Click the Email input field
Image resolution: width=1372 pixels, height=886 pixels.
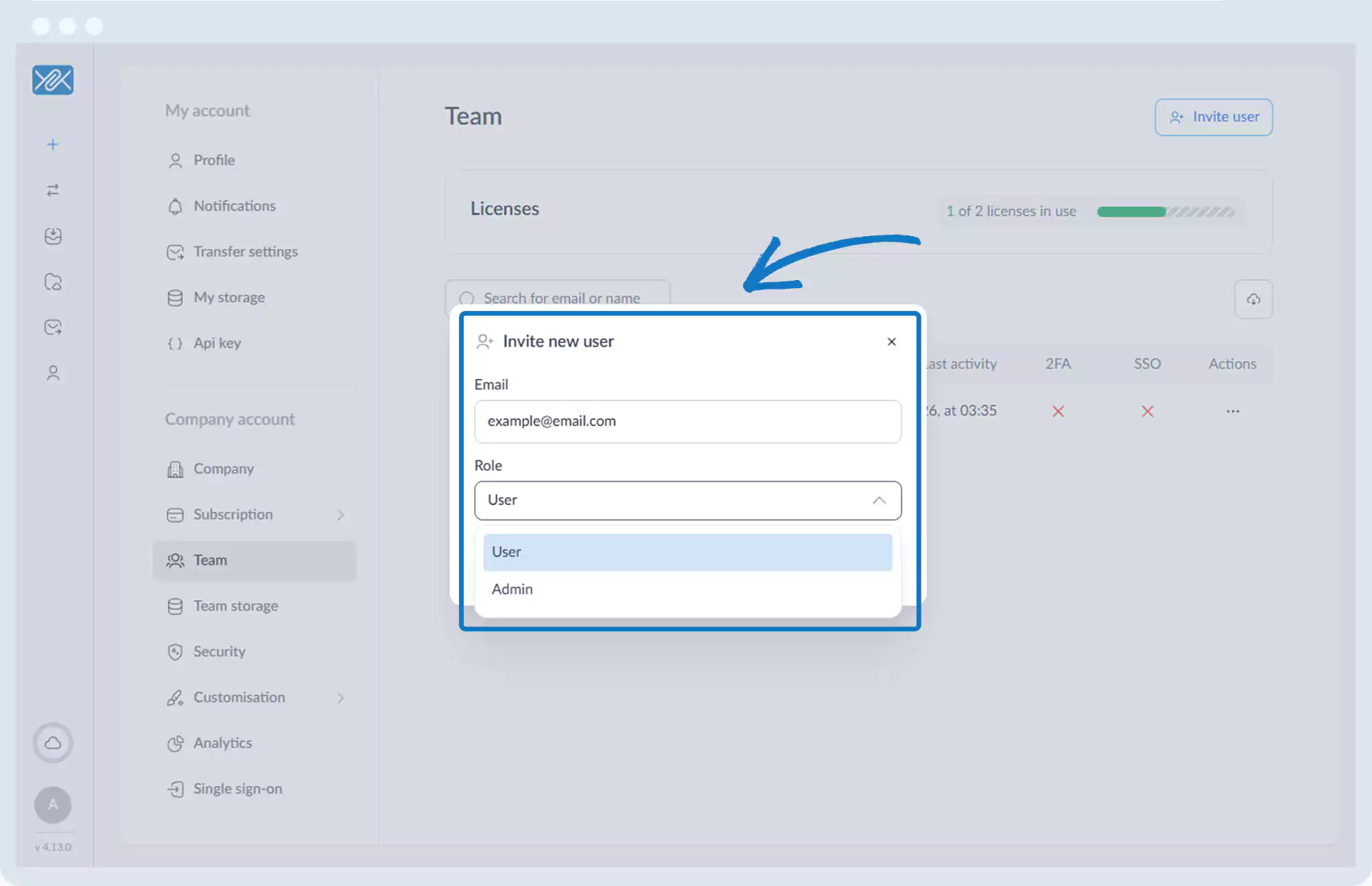click(687, 421)
